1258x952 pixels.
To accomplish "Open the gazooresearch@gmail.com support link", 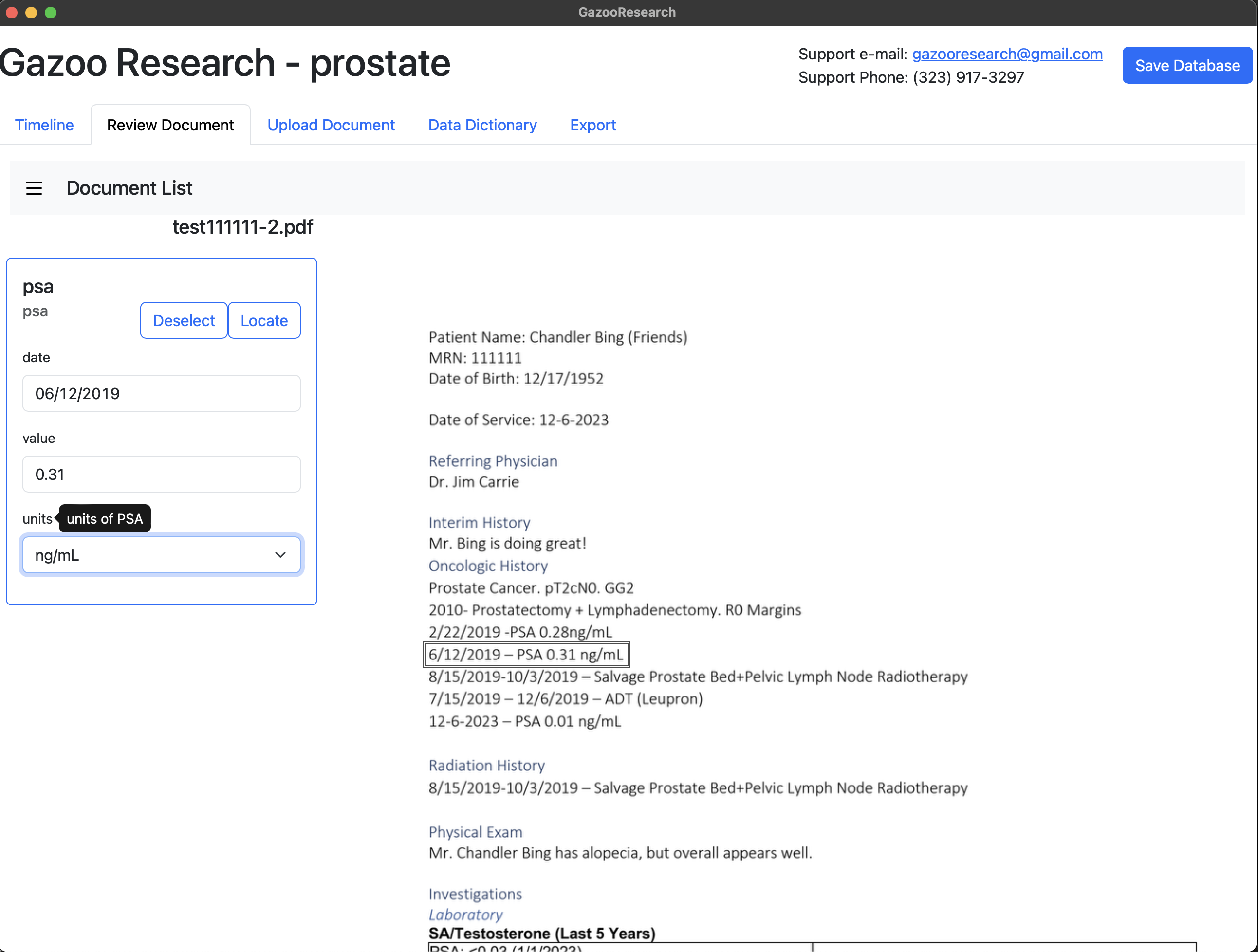I will (x=1007, y=54).
